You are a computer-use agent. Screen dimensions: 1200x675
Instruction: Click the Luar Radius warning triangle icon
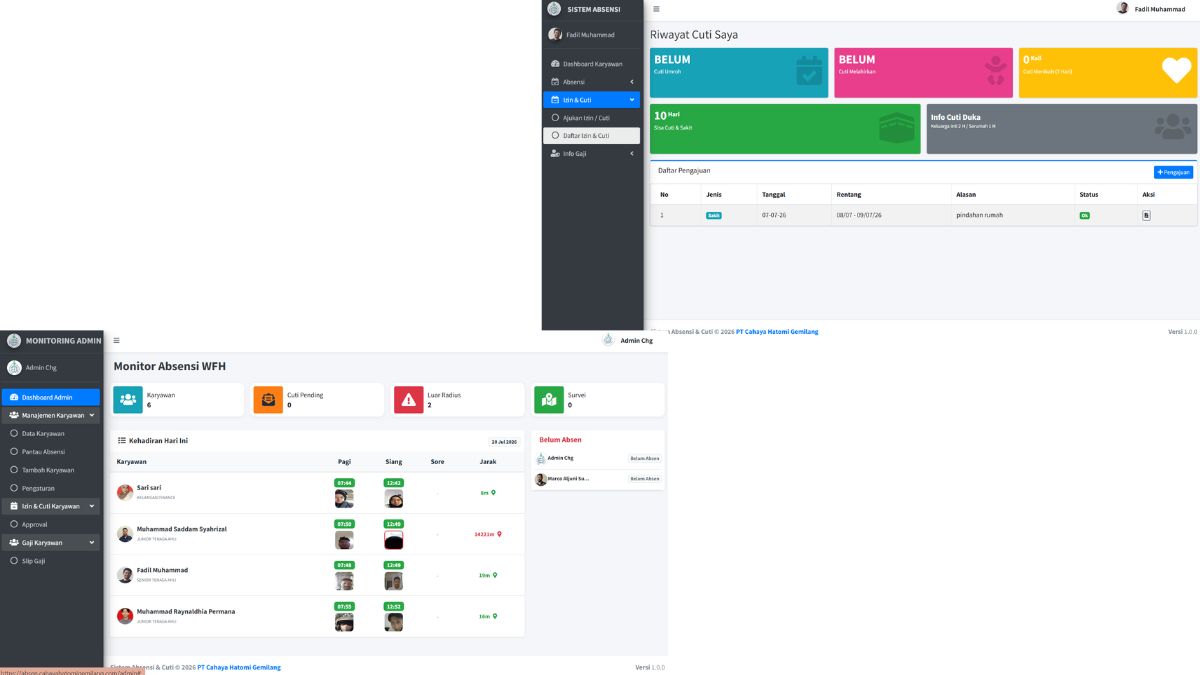pyautogui.click(x=408, y=400)
